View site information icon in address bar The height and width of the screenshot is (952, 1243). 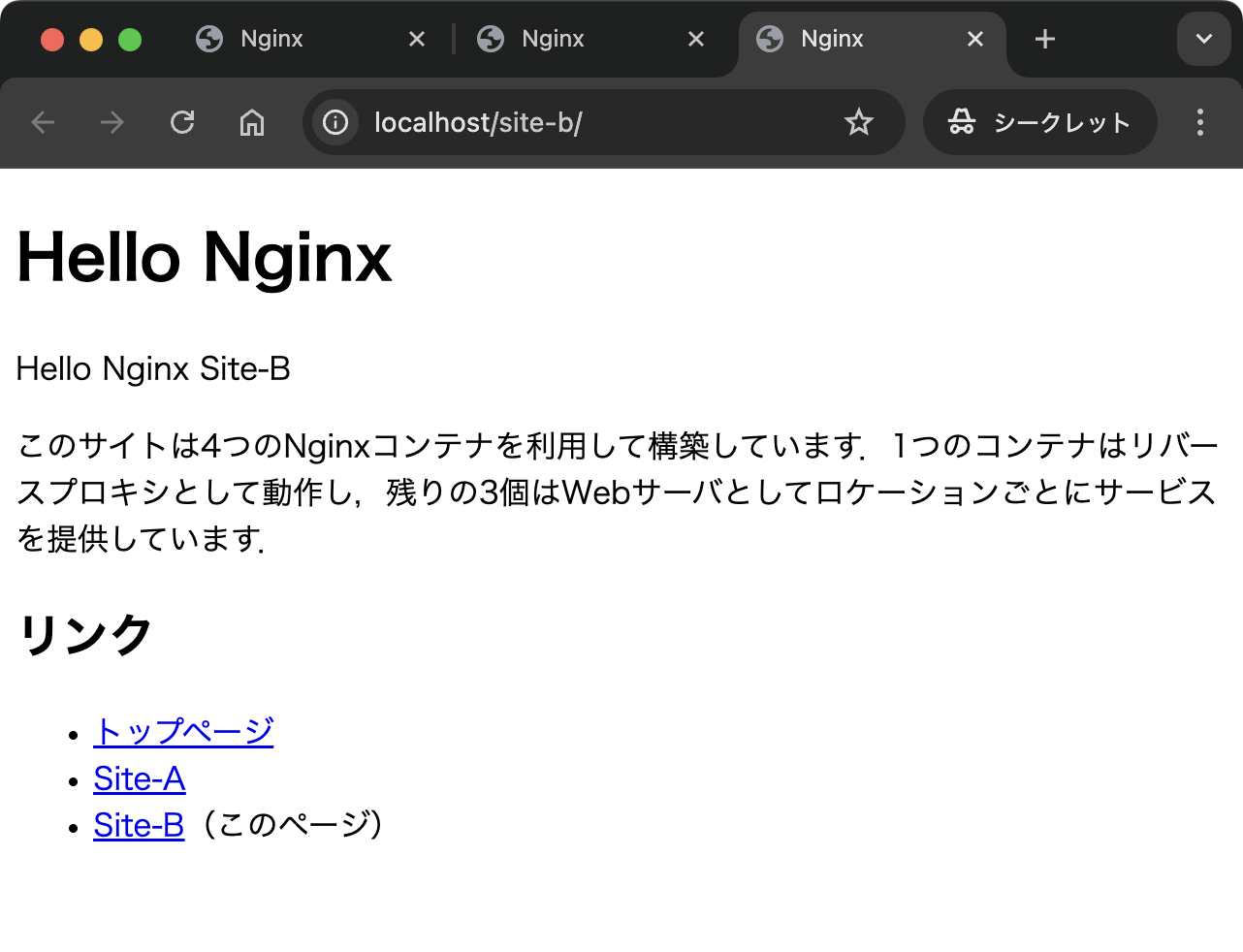coord(335,122)
